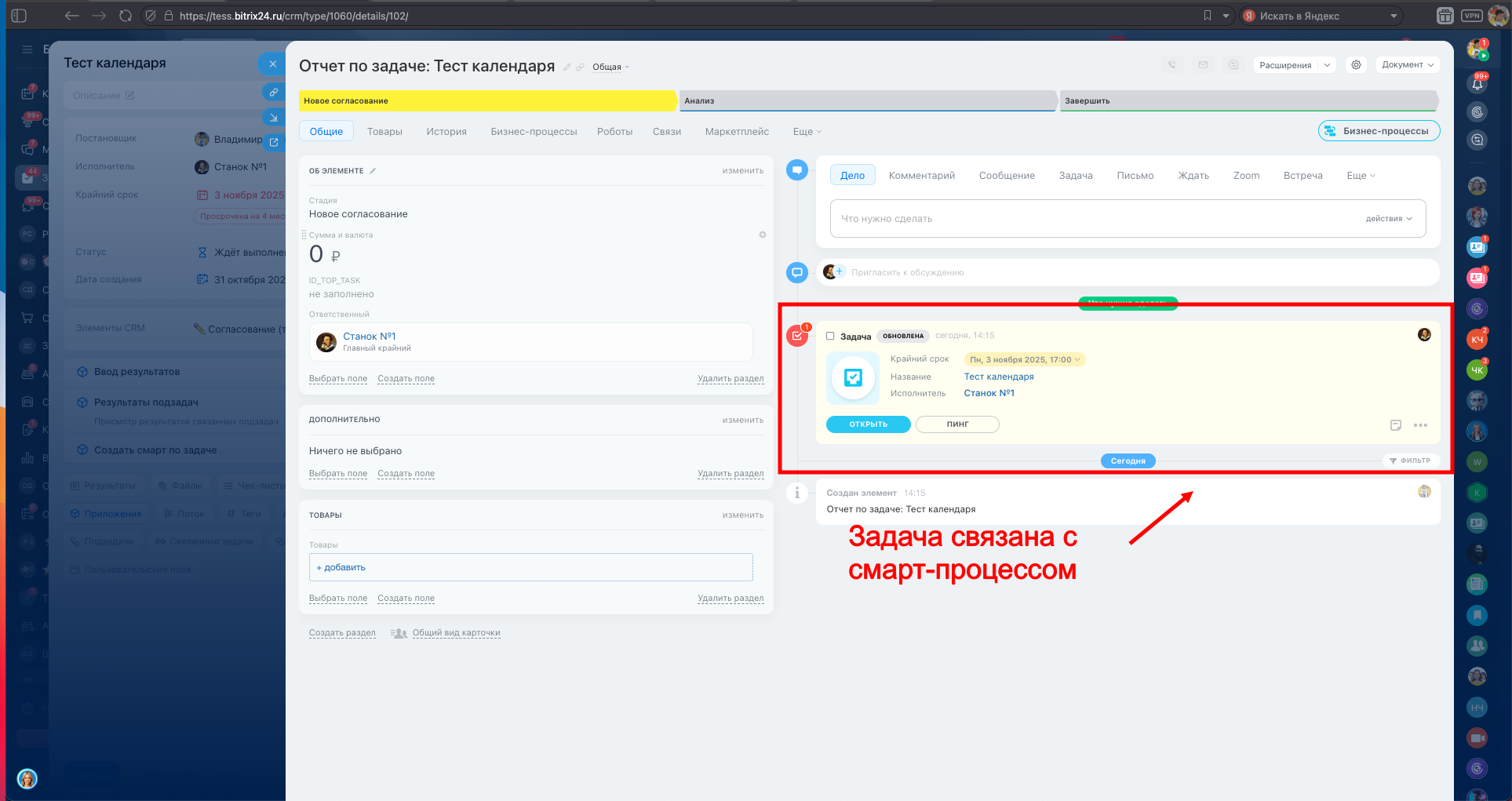The width and height of the screenshot is (1512, 801).
Task: Click the settings gear next to Расширения
Action: [x=1356, y=65]
